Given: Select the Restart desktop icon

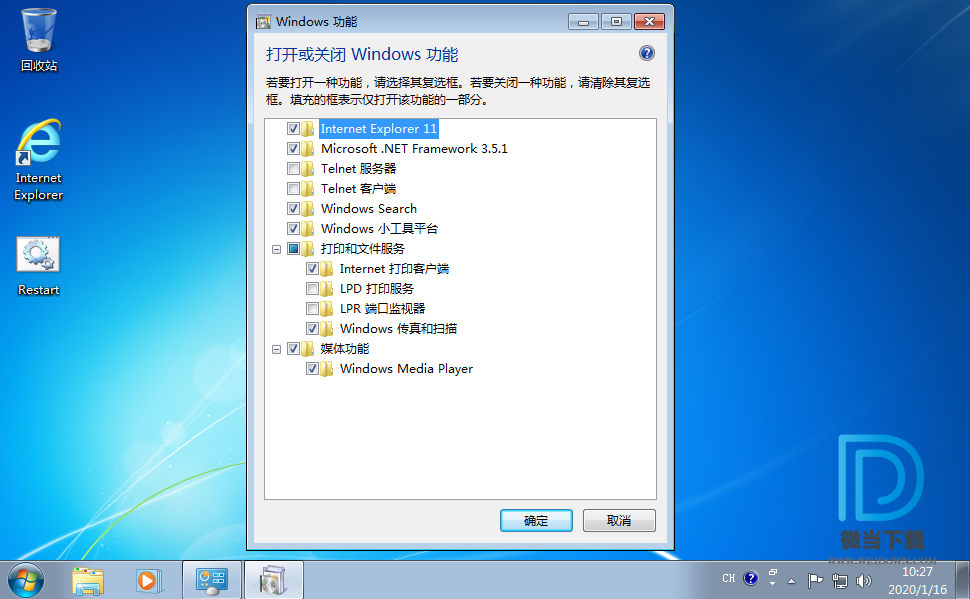Looking at the screenshot, I should pos(38,266).
